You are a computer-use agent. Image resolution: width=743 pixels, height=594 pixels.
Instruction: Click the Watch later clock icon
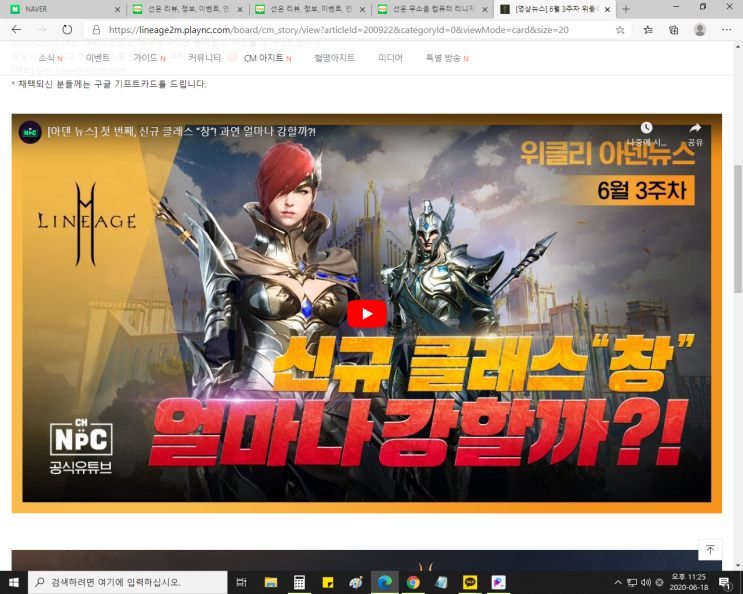646,128
